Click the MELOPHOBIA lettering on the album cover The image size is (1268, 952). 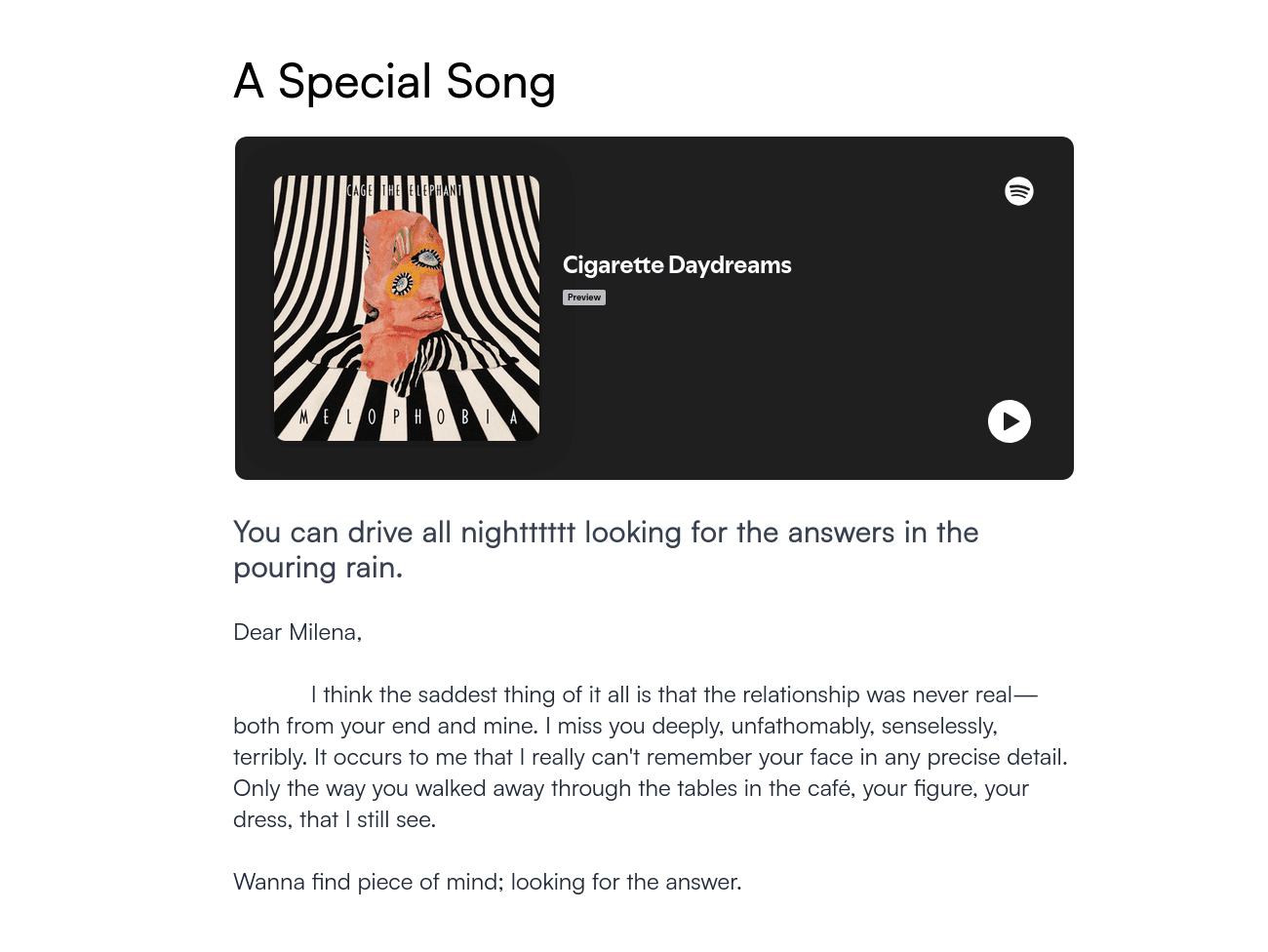pyautogui.click(x=407, y=417)
